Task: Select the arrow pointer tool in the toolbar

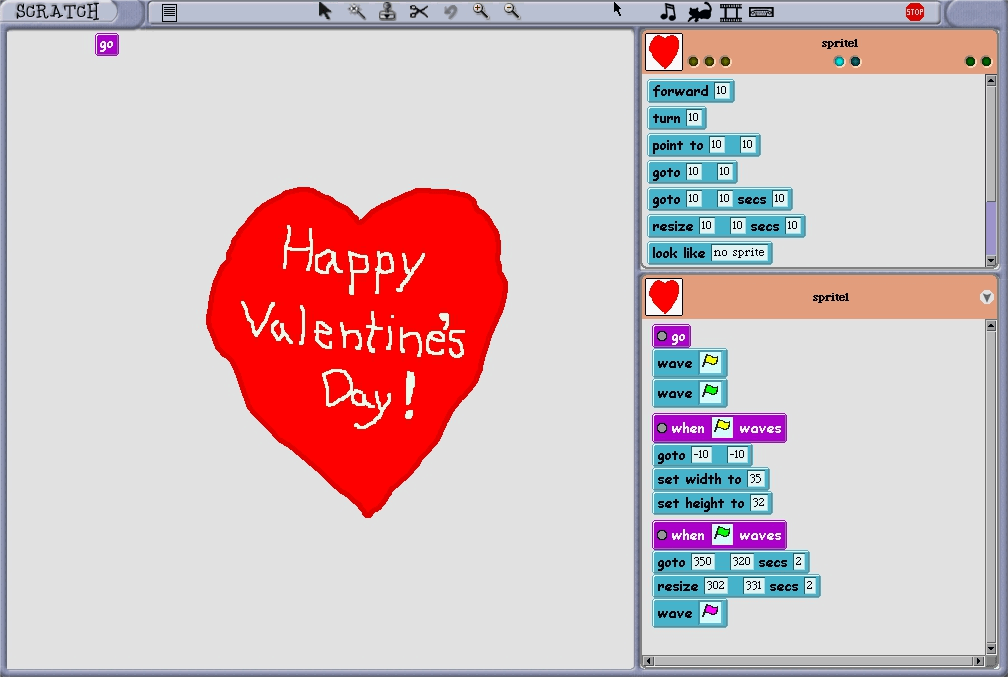Action: (x=324, y=12)
